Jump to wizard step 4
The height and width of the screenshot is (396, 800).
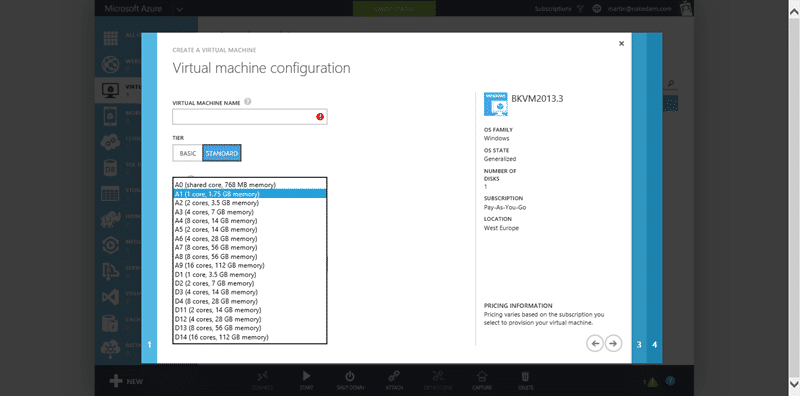655,345
